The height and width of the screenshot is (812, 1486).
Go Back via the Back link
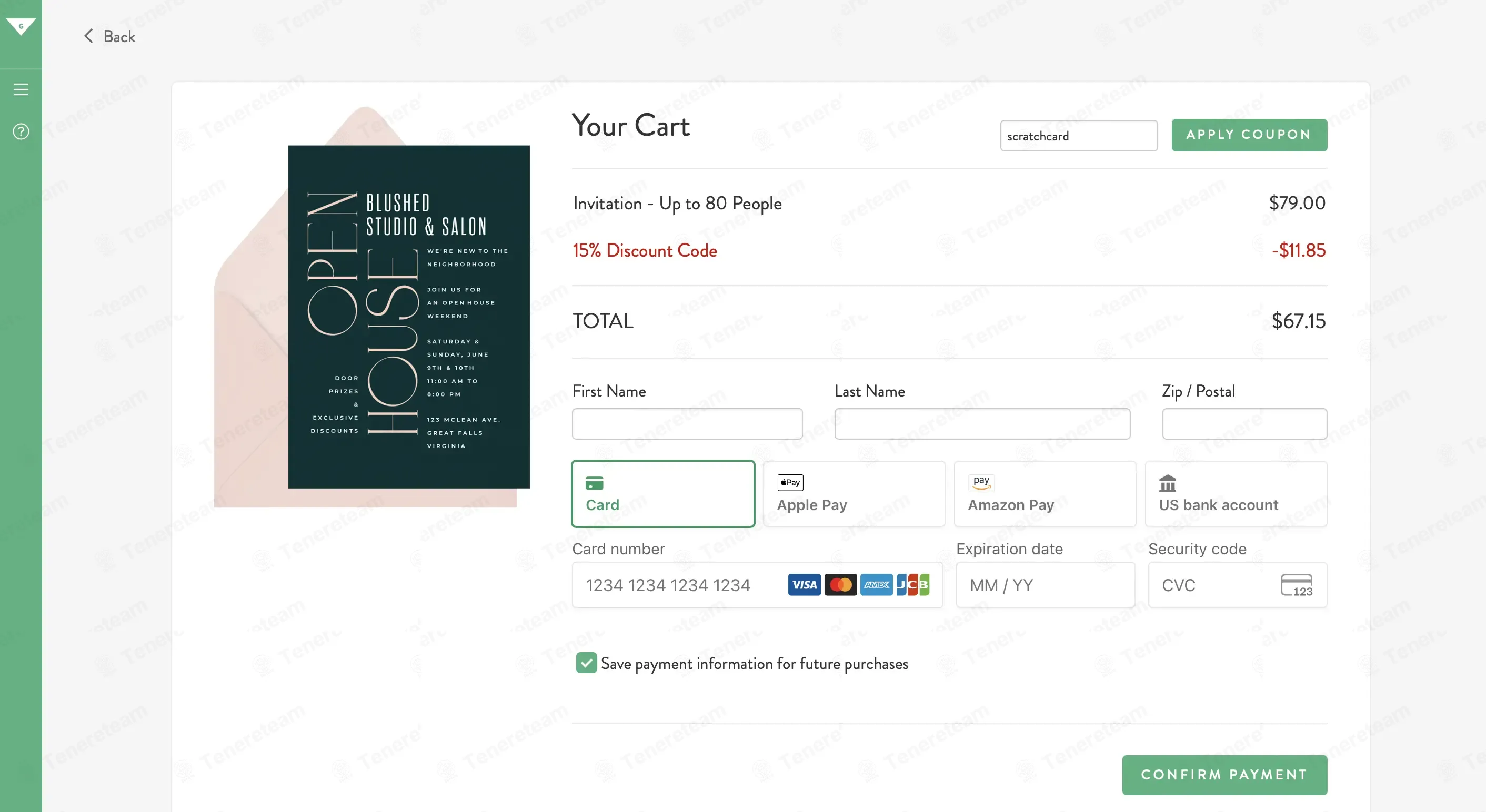tap(109, 36)
